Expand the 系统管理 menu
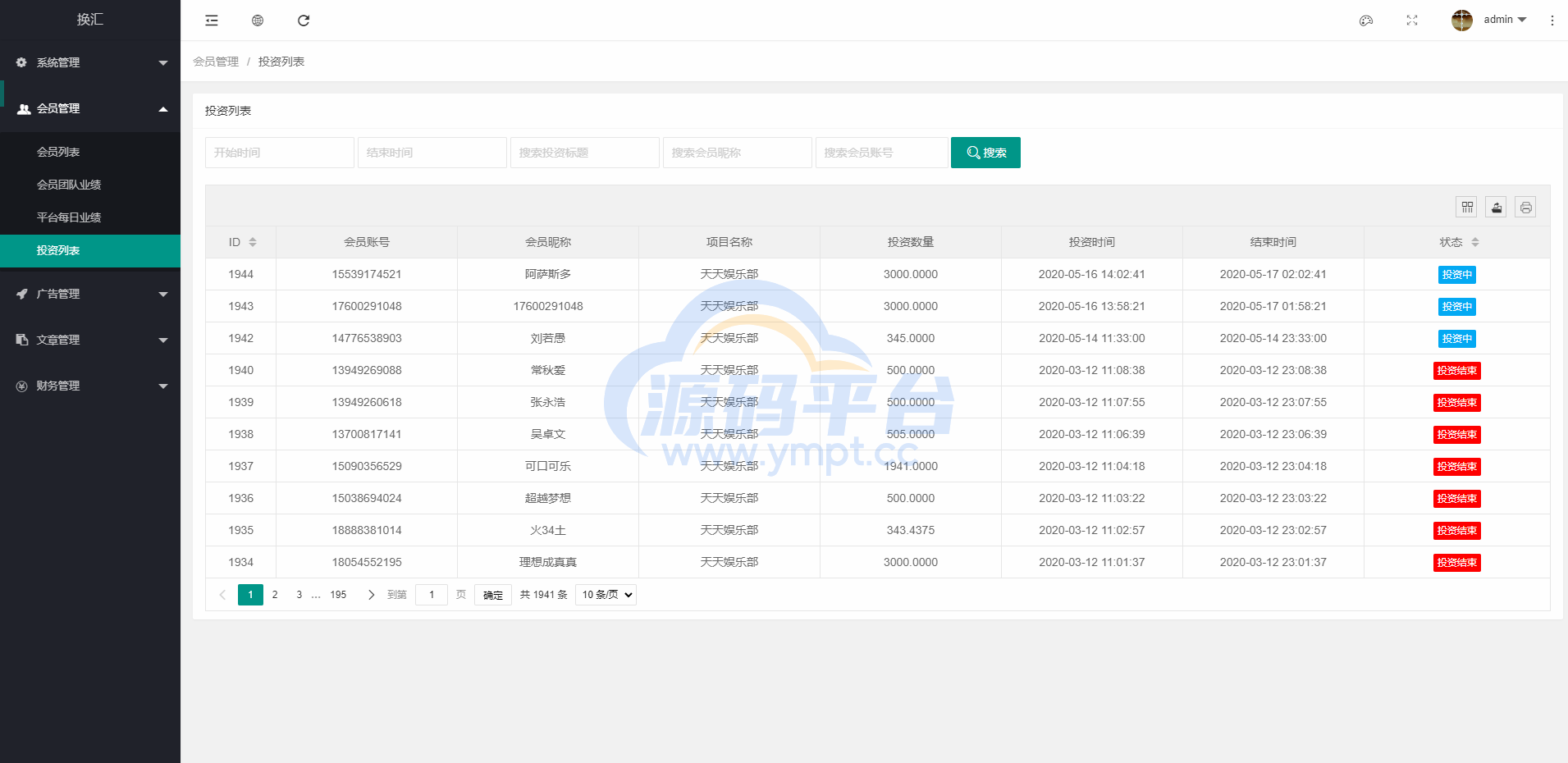The height and width of the screenshot is (763, 1568). click(90, 62)
